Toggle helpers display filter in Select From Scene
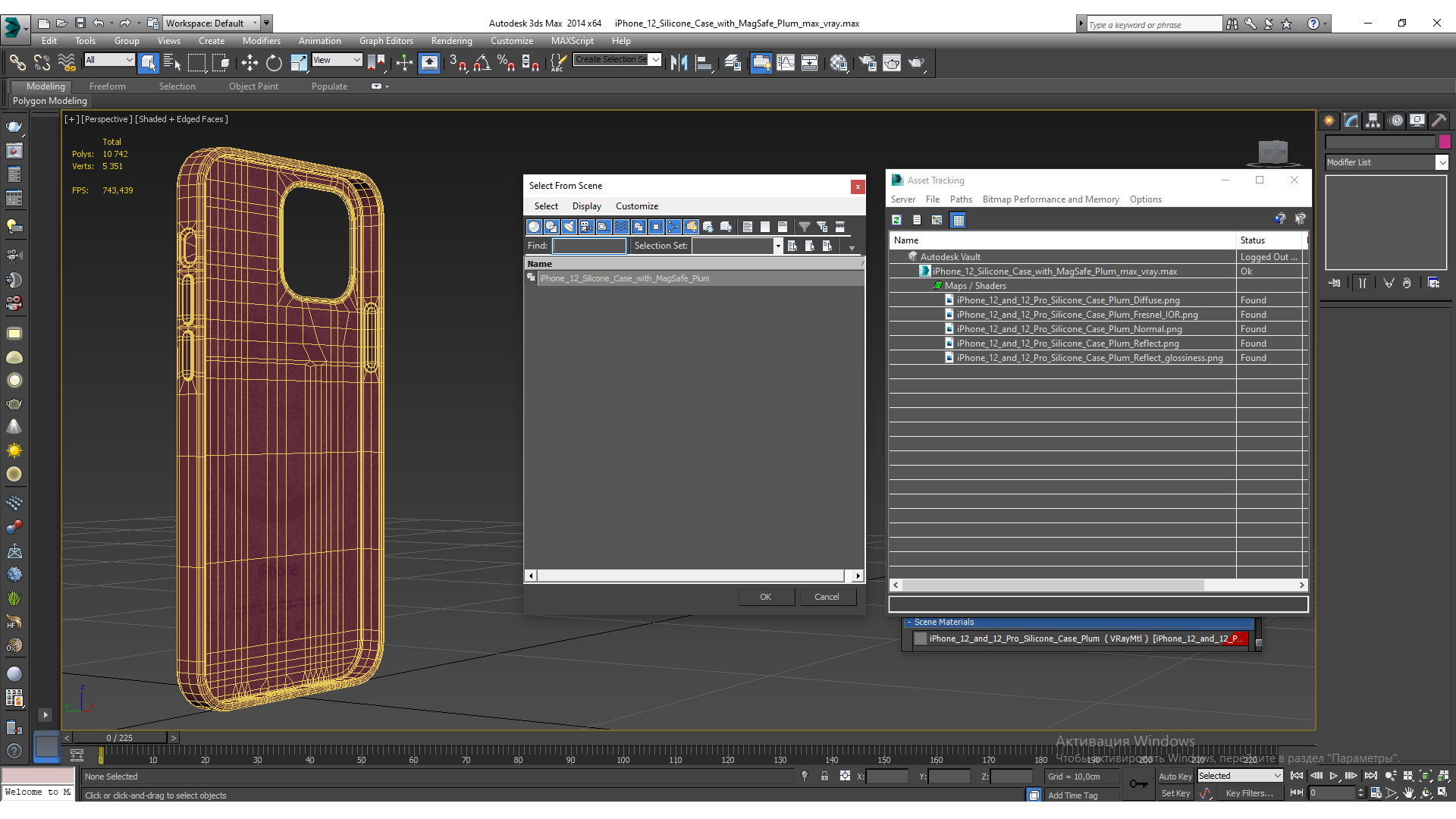This screenshot has height=819, width=1456. pos(604,227)
